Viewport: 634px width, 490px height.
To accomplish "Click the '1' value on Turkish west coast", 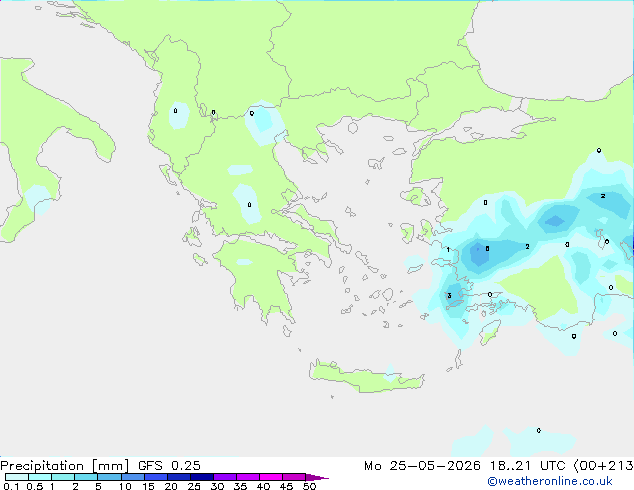I will tap(448, 249).
